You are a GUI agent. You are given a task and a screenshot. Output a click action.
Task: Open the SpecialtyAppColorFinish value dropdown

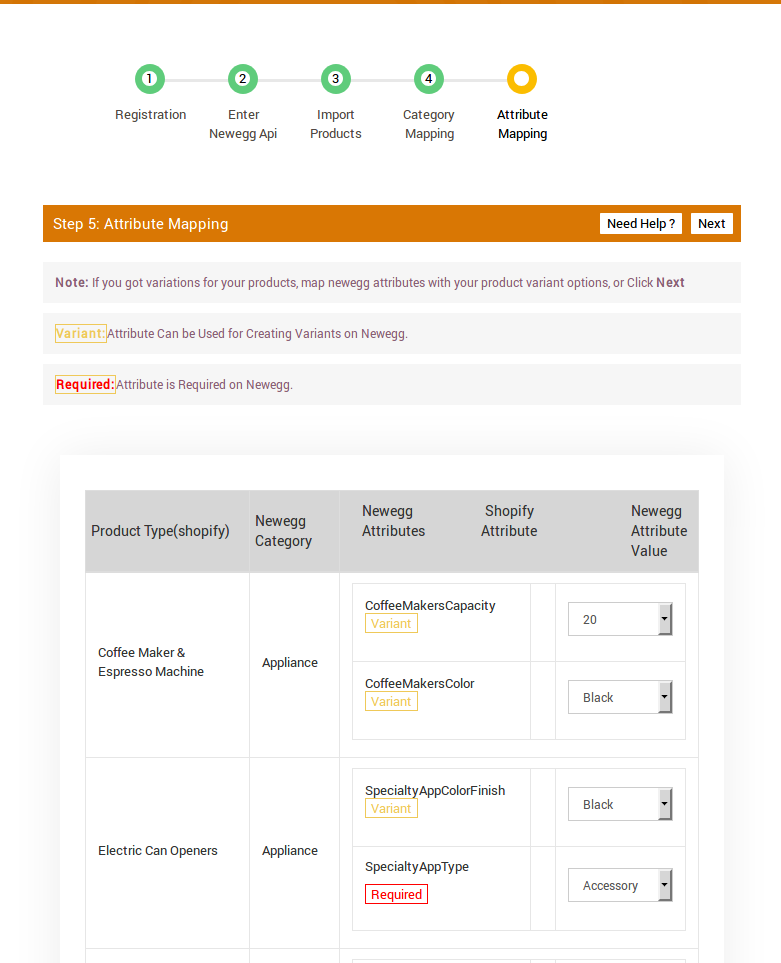coord(620,804)
